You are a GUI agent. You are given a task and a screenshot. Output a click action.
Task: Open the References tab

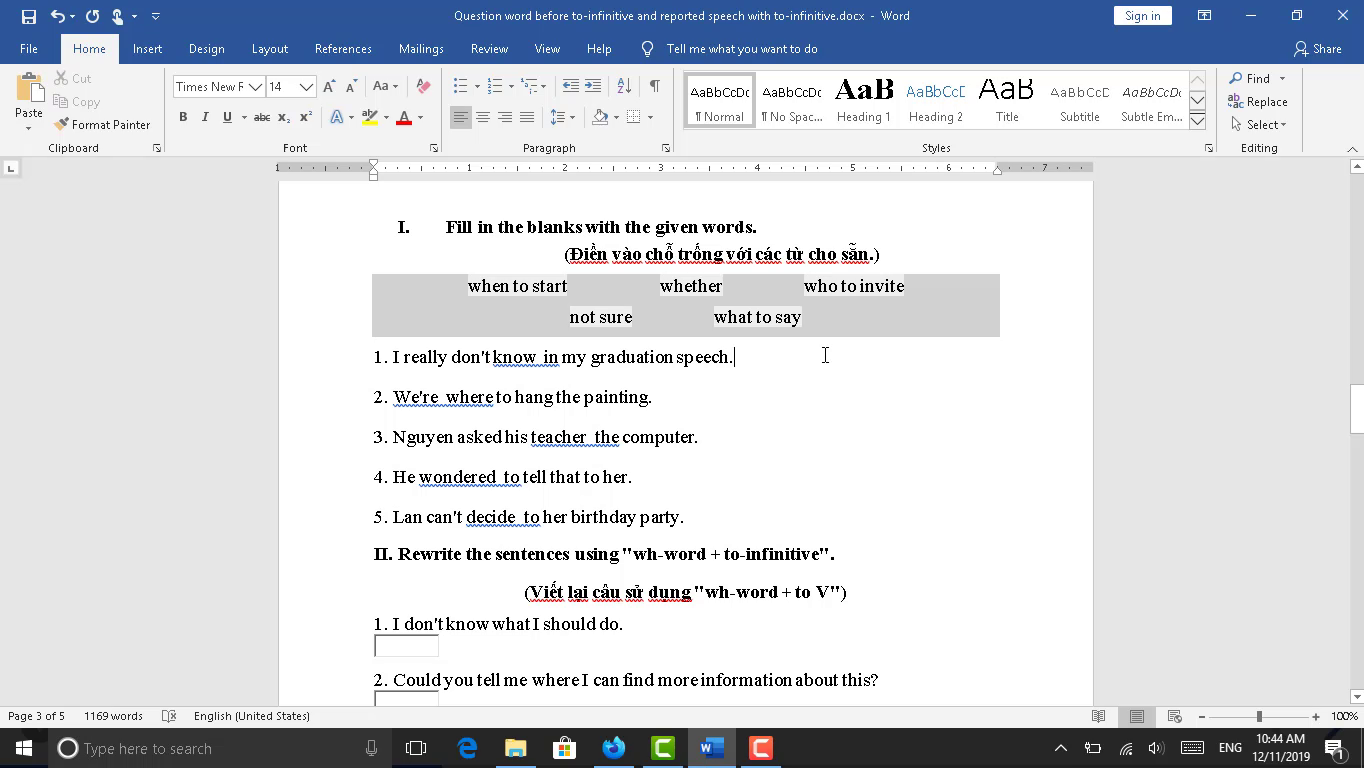click(343, 49)
